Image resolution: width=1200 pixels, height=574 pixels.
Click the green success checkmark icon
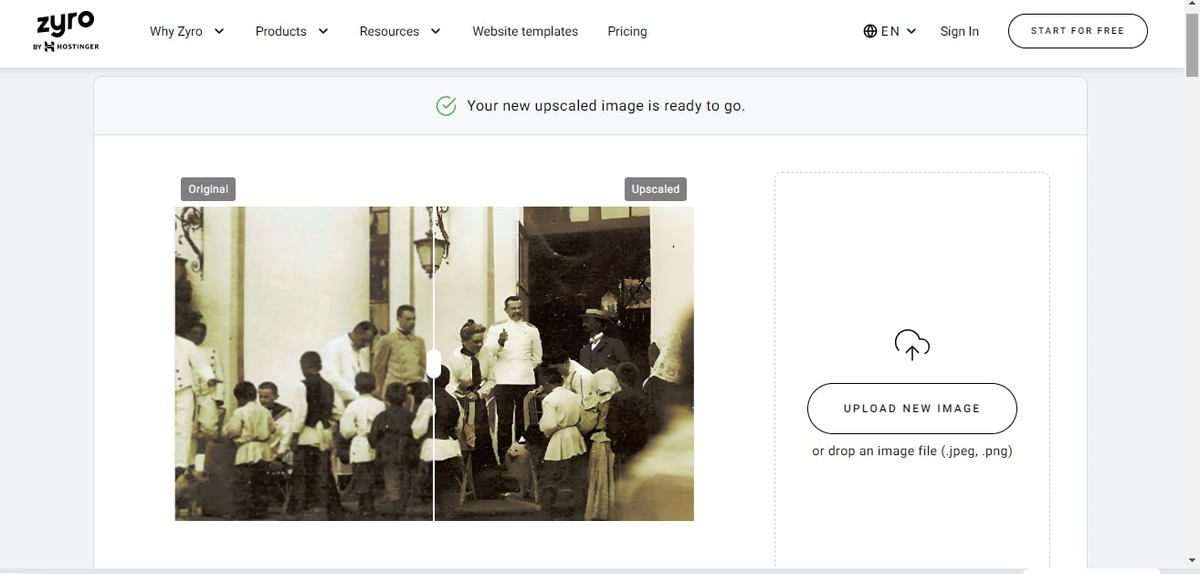(447, 106)
